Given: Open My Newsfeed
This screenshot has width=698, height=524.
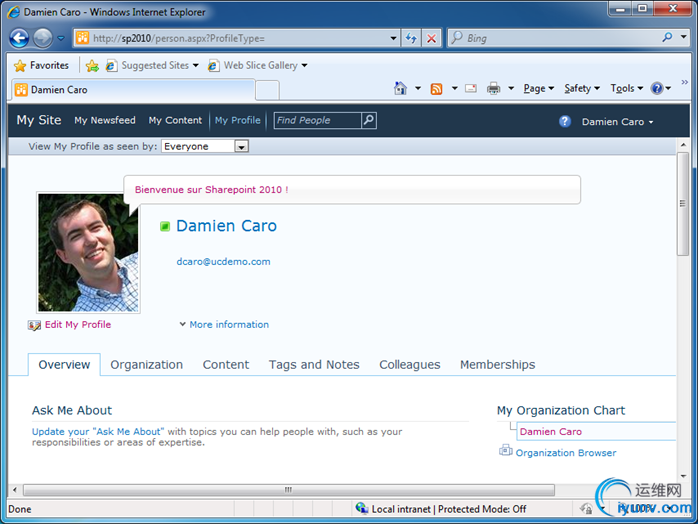Looking at the screenshot, I should (x=105, y=120).
